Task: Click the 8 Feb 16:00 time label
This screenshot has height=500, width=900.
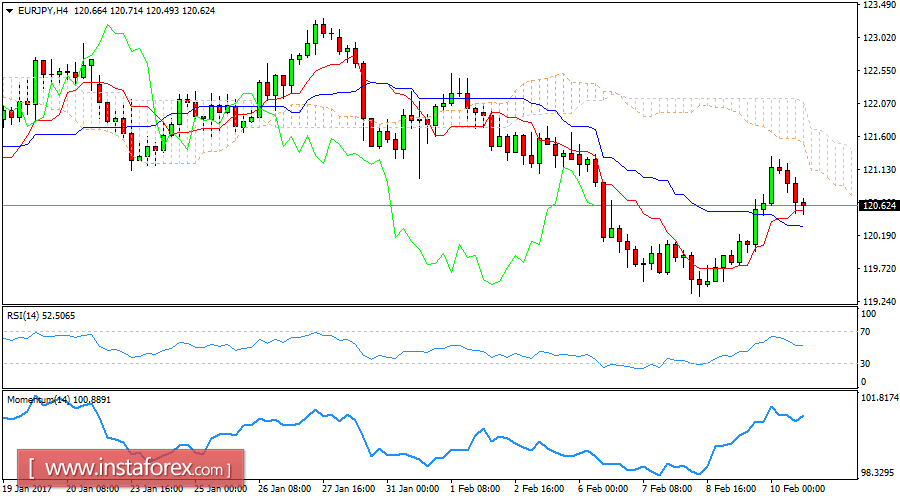Action: tap(731, 489)
